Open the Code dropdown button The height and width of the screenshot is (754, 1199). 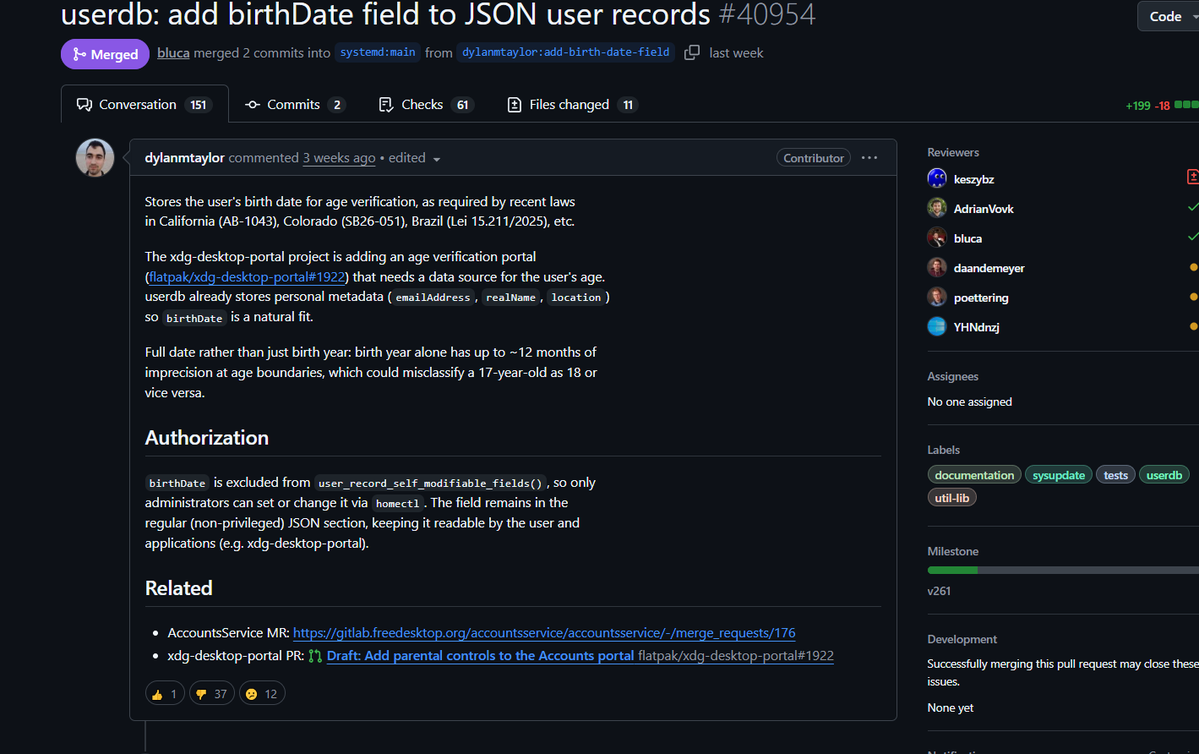pyautogui.click(x=1168, y=16)
